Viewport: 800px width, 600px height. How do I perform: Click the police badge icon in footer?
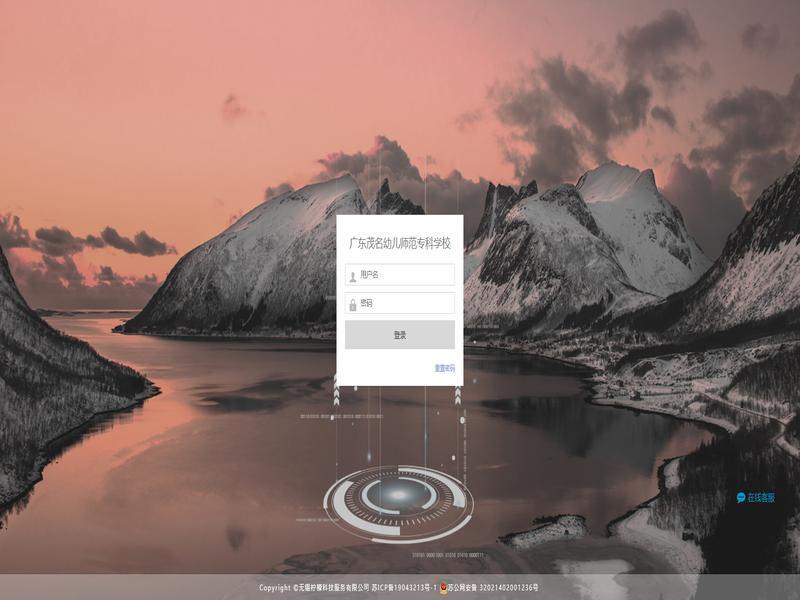click(x=443, y=588)
